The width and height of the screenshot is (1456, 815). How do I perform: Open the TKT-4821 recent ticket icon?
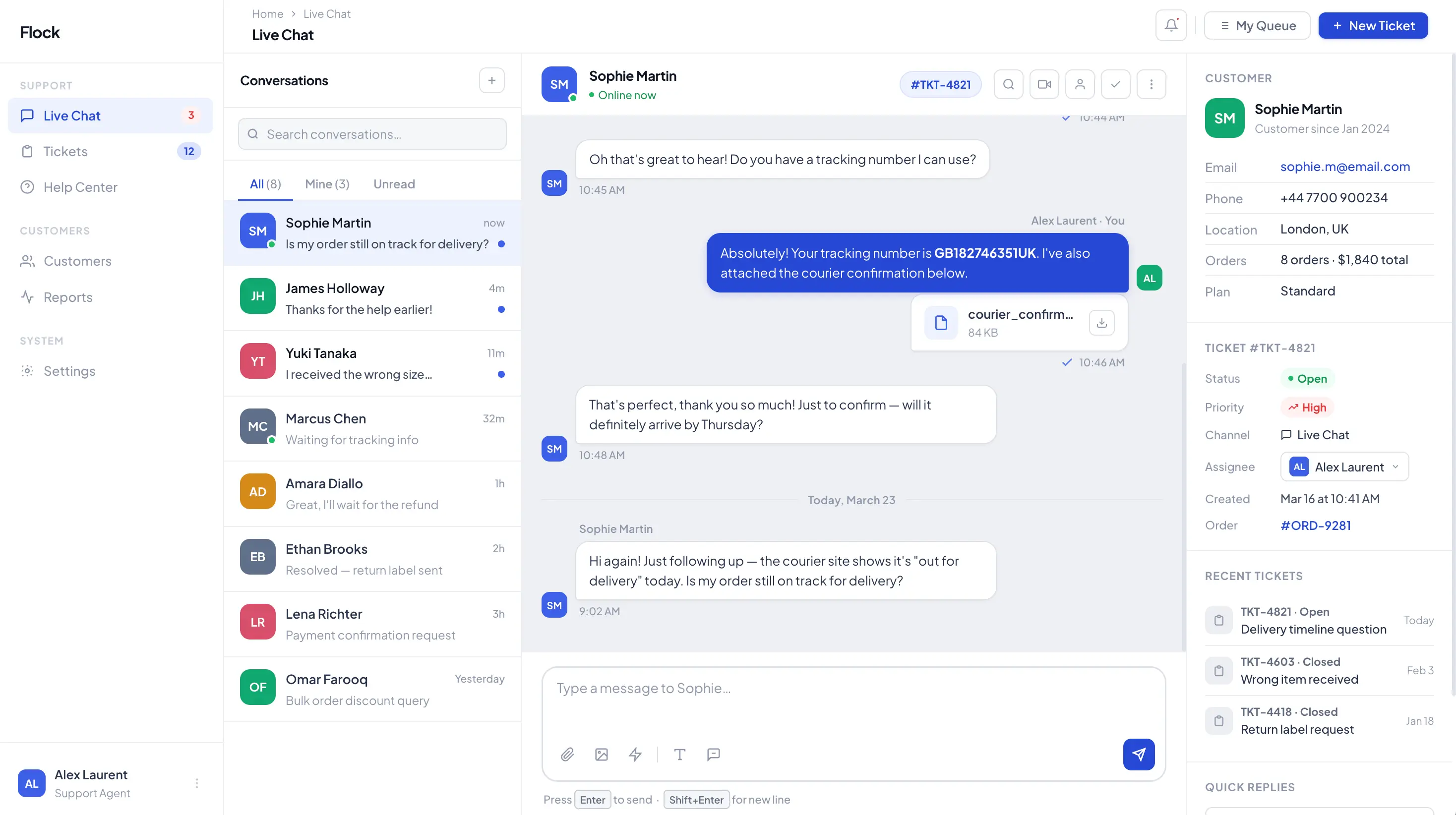(1218, 621)
